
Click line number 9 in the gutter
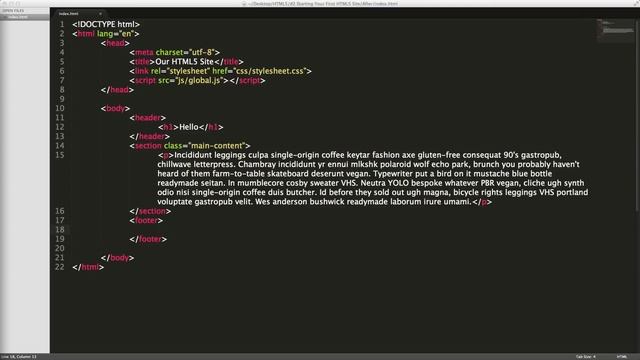[x=62, y=99]
